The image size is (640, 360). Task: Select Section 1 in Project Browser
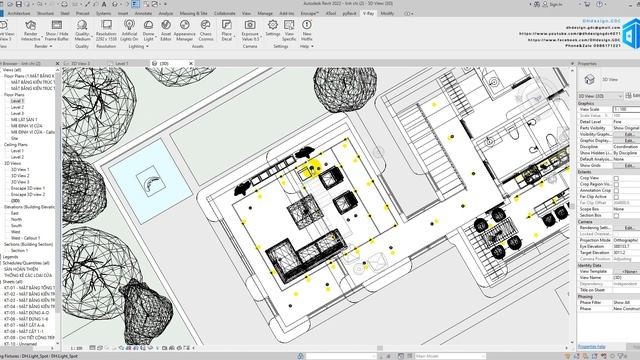pos(19,251)
